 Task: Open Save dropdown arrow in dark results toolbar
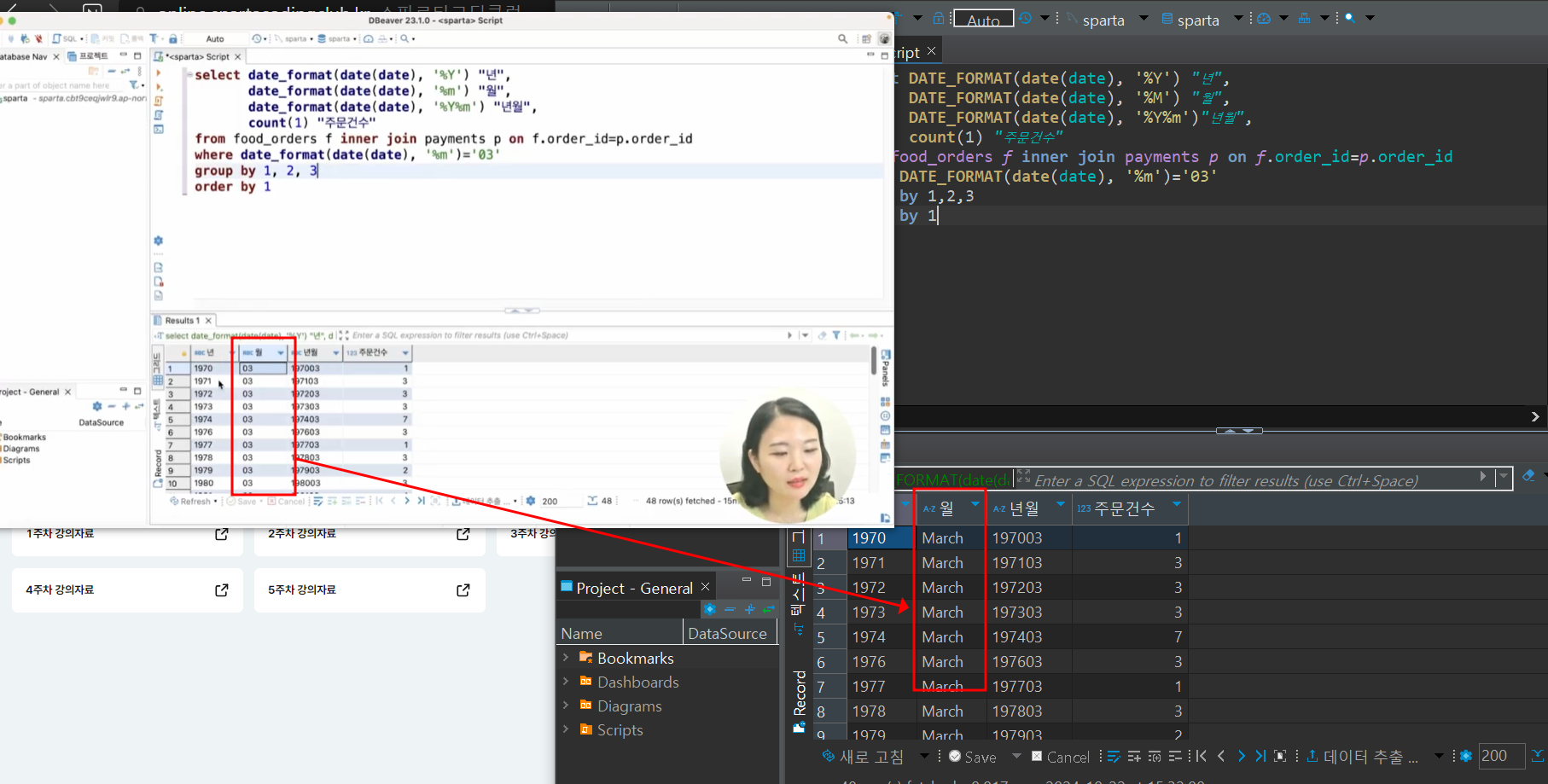tap(1016, 756)
